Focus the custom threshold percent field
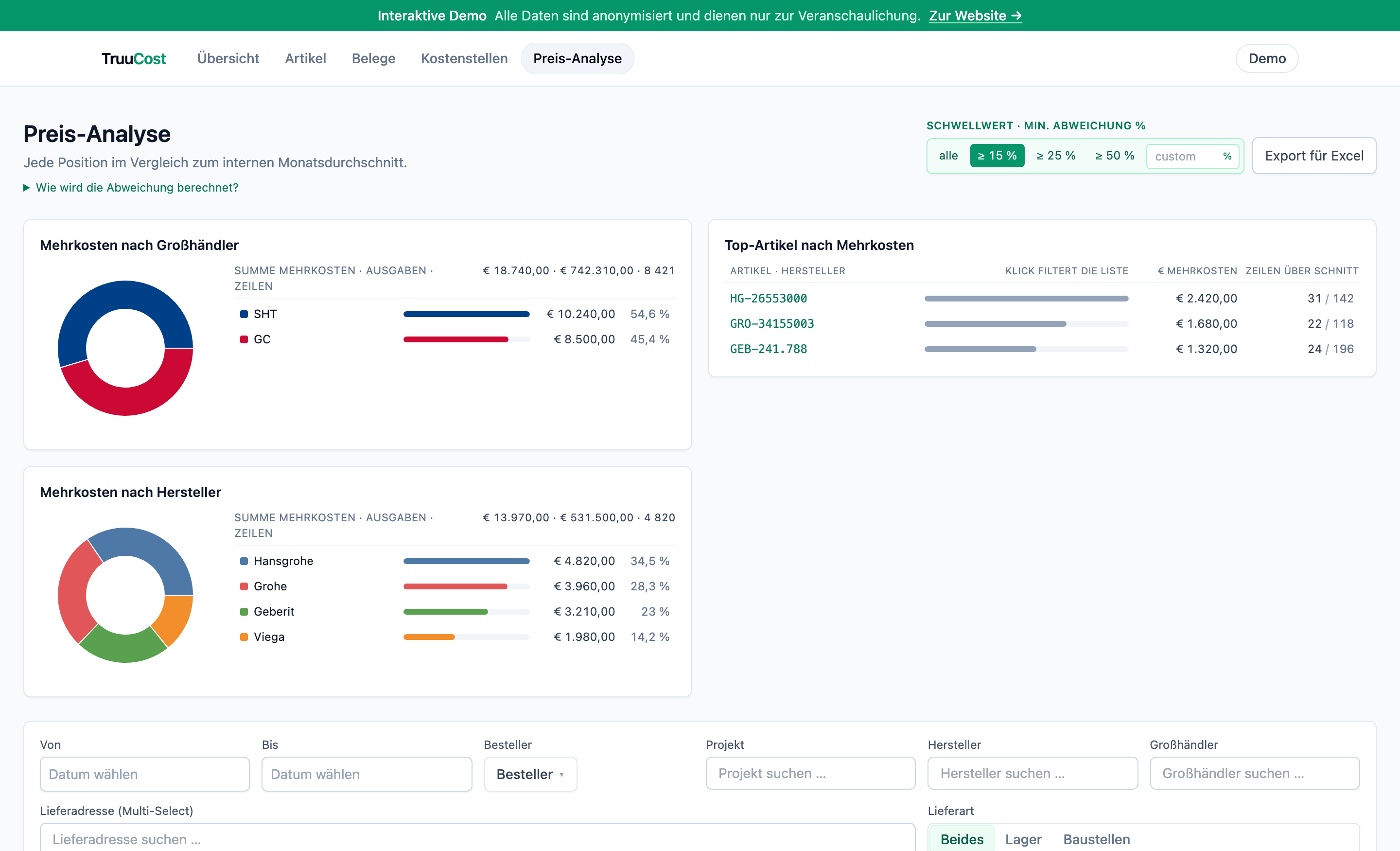This screenshot has height=851, width=1400. [1192, 156]
